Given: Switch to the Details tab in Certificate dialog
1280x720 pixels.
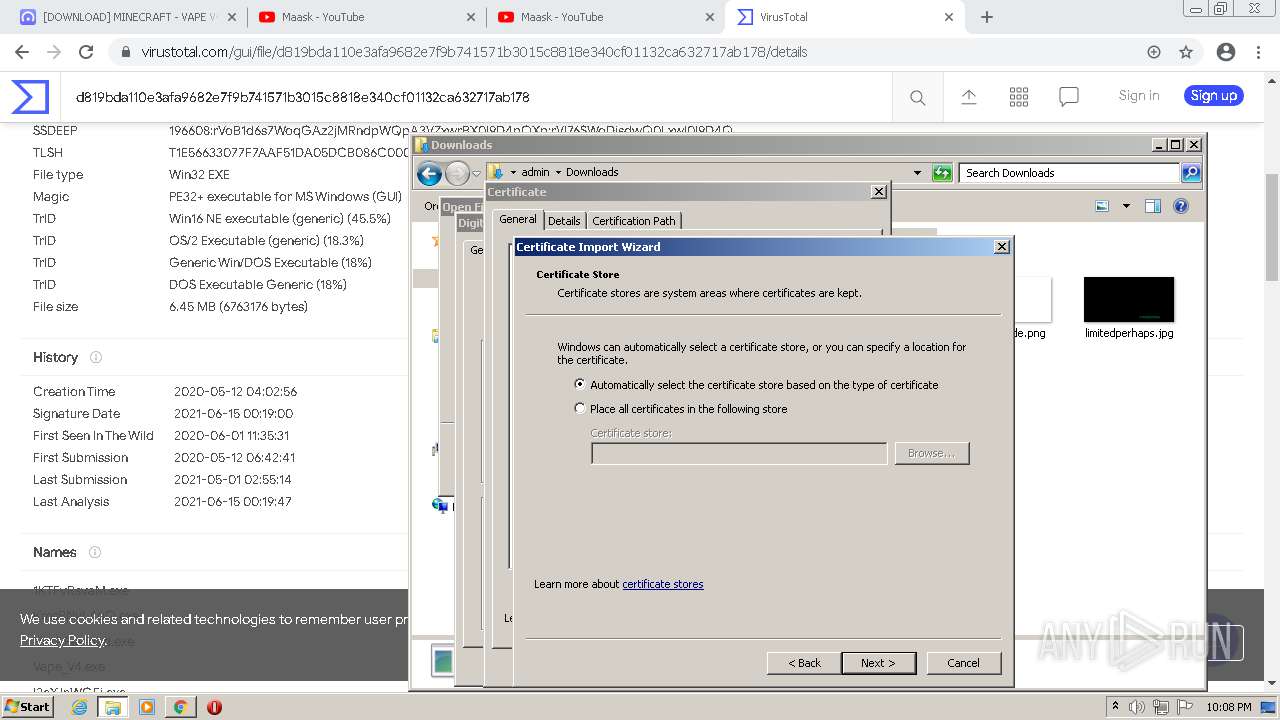Looking at the screenshot, I should tap(564, 221).
